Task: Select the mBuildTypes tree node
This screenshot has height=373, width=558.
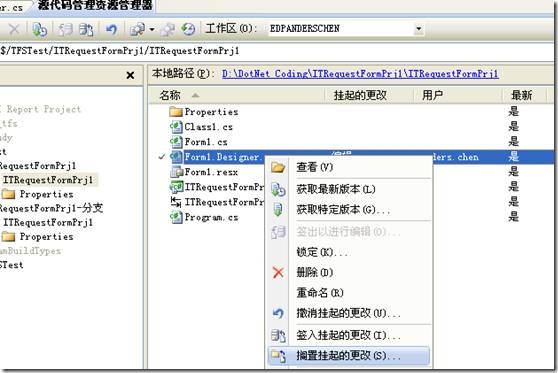Action: pos(31,251)
